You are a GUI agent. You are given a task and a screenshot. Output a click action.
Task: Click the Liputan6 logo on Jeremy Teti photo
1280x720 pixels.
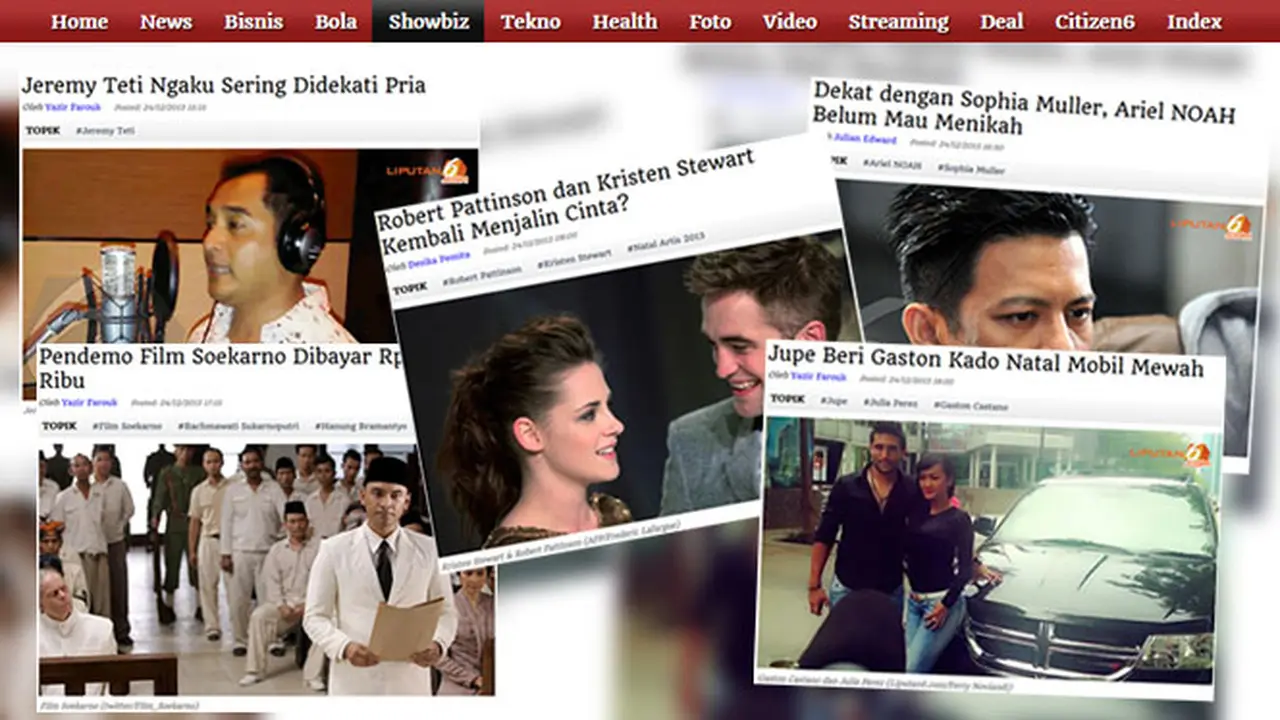tap(427, 170)
